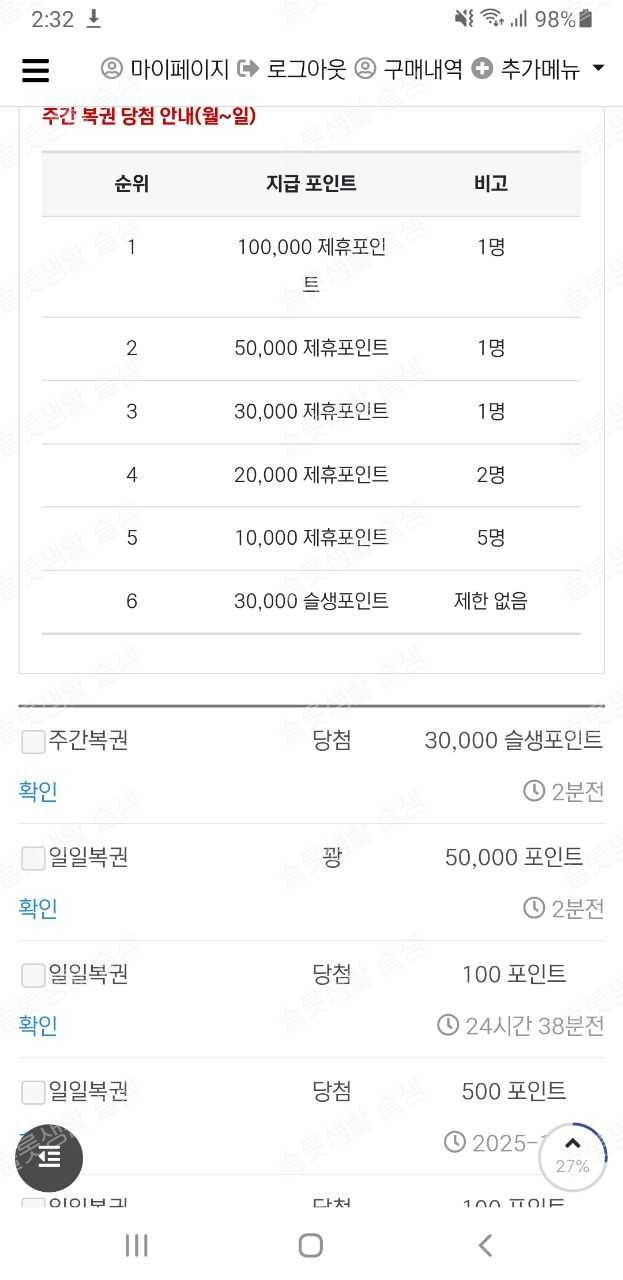Open the floating dark sidebar toggle button
Viewport: 623px width, 1280px height.
tap(49, 1157)
